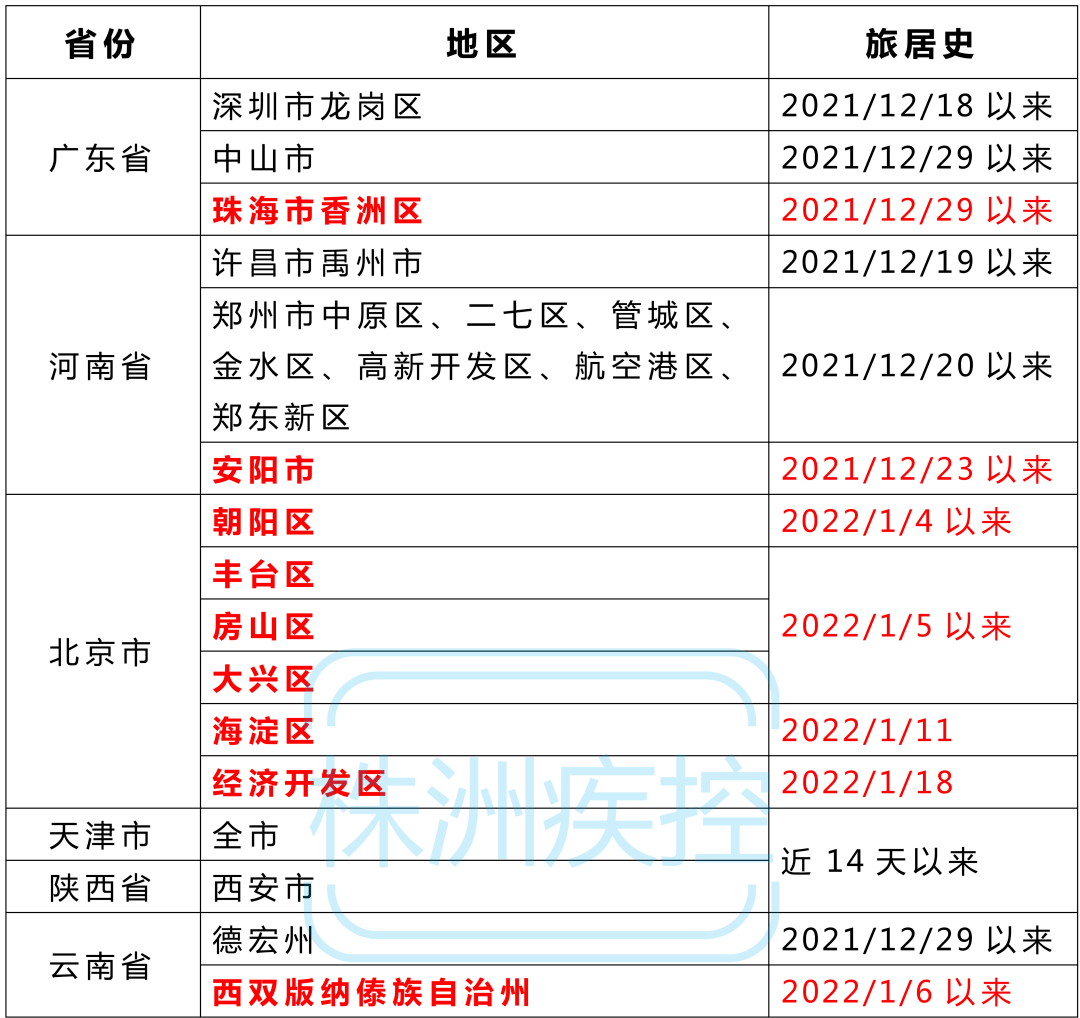Click date 2022/1/11
The height and width of the screenshot is (1018, 1080).
point(868,731)
